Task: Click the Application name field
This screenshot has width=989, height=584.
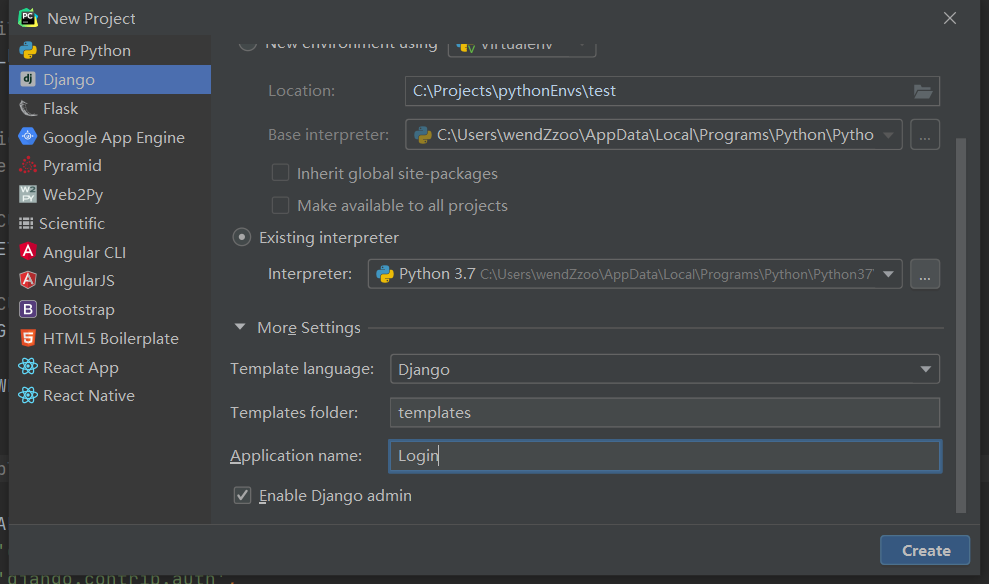Action: click(665, 455)
